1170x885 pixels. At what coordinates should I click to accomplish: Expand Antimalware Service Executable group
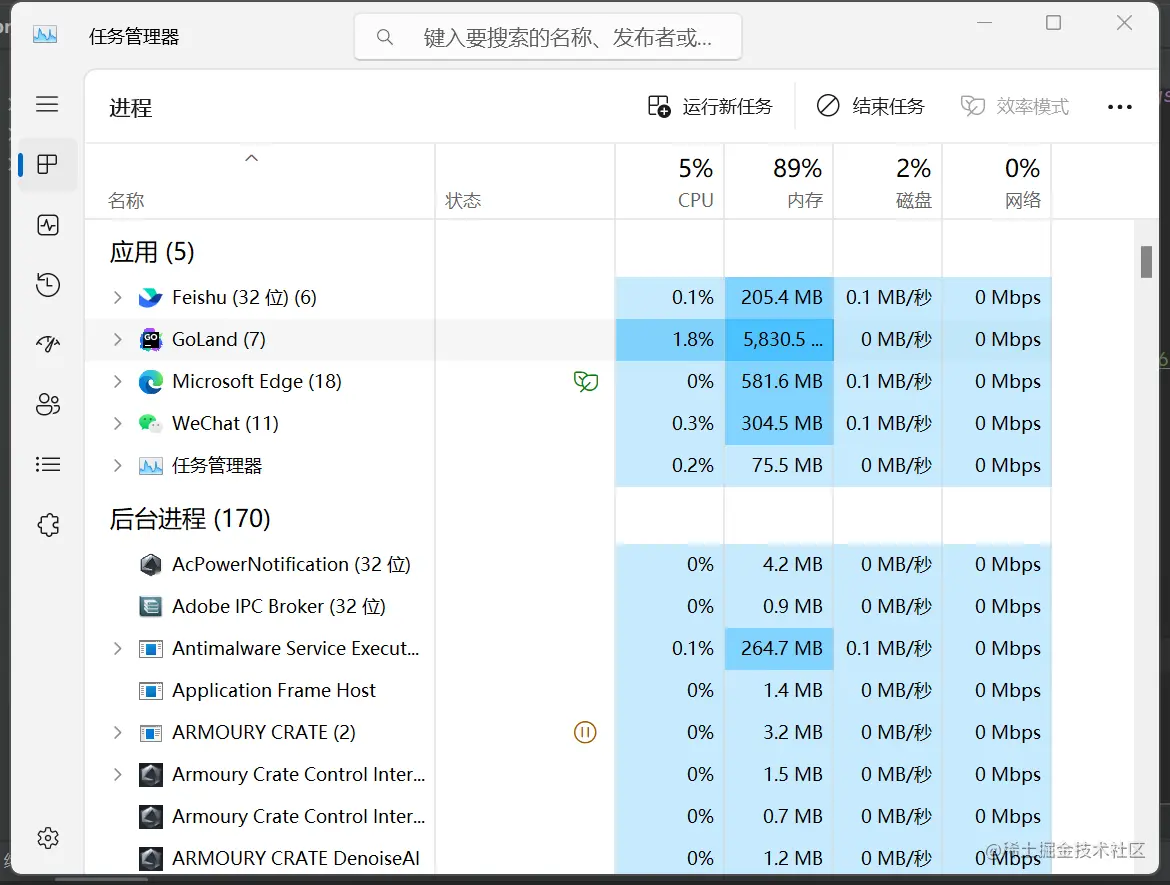[117, 648]
